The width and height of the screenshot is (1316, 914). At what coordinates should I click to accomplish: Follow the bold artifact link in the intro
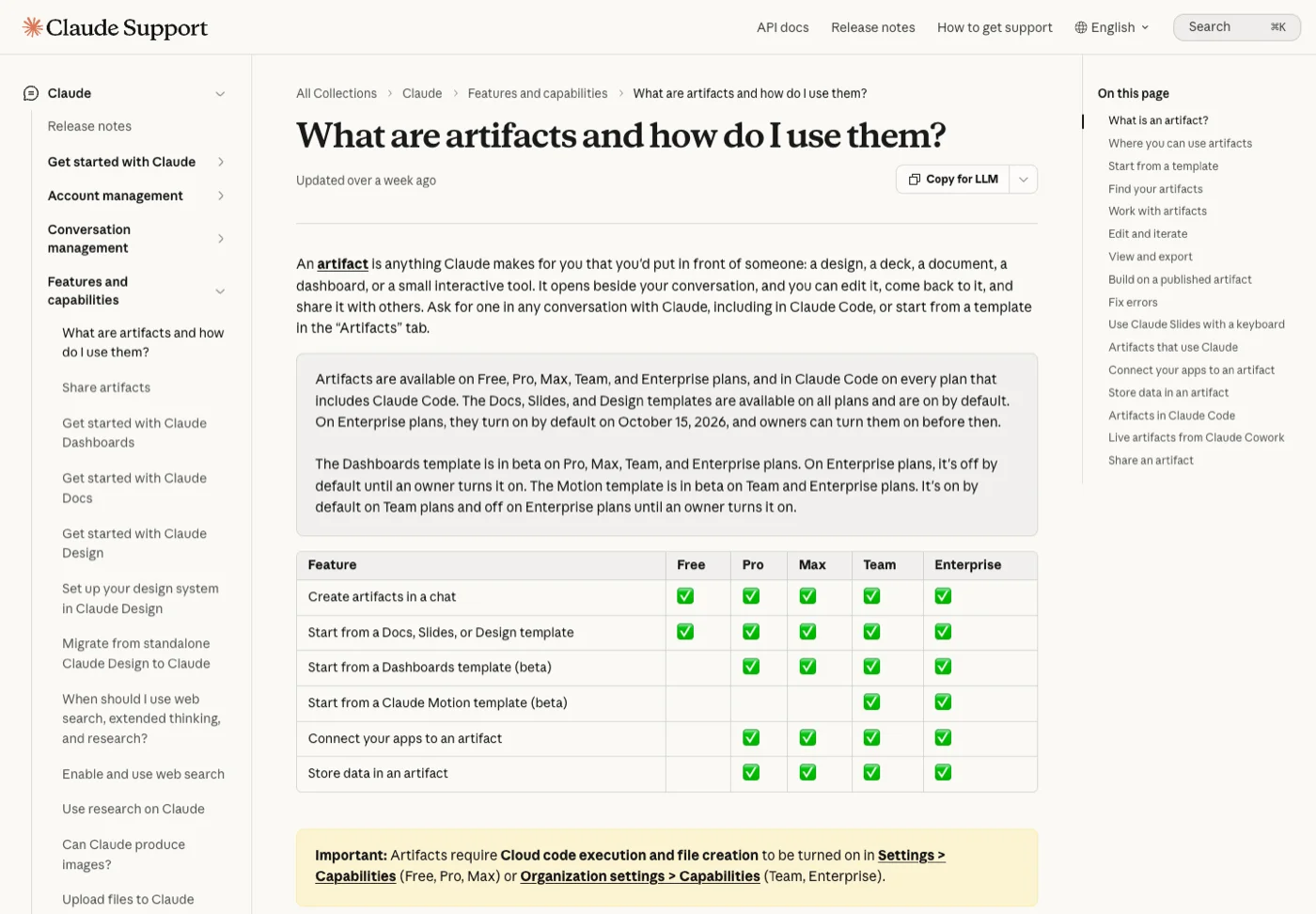click(343, 264)
